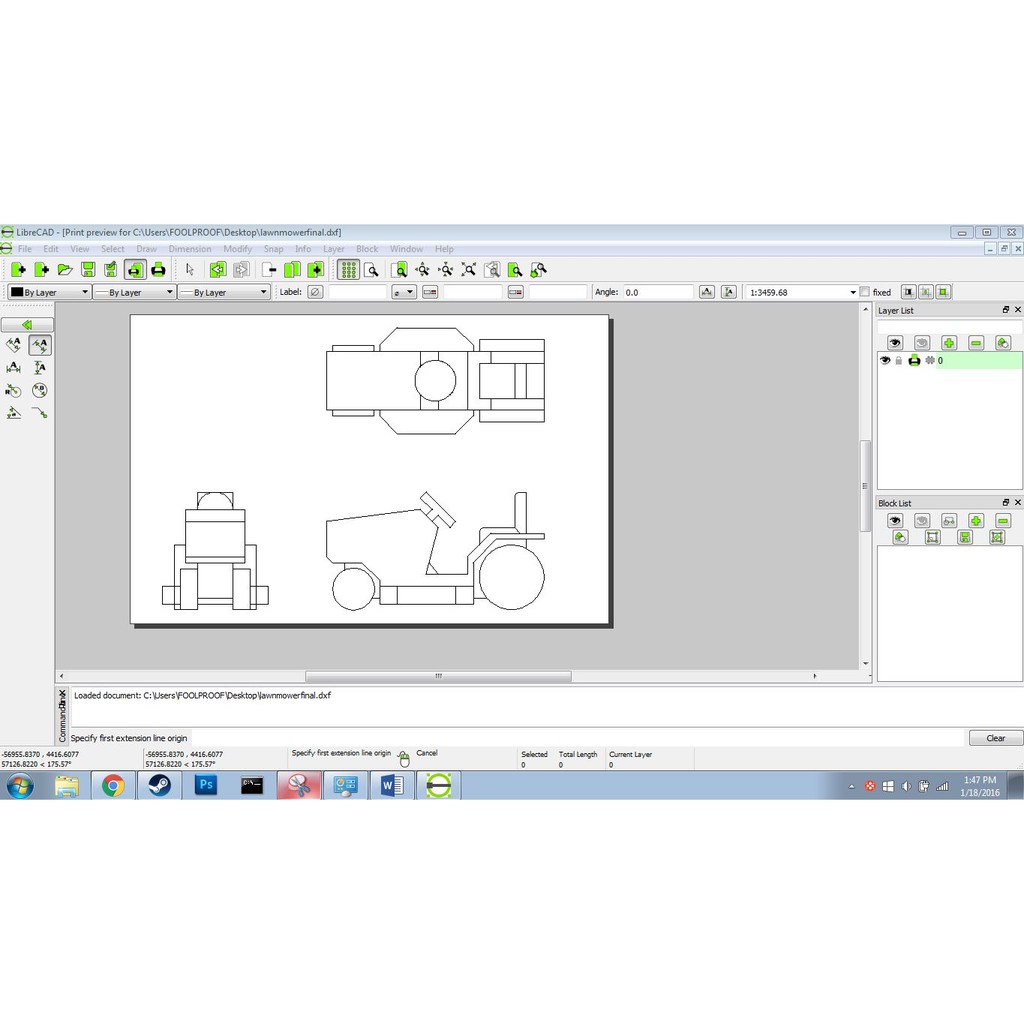This screenshot has width=1024, height=1024.
Task: Open the color By Layer dropdown
Action: pos(49,292)
